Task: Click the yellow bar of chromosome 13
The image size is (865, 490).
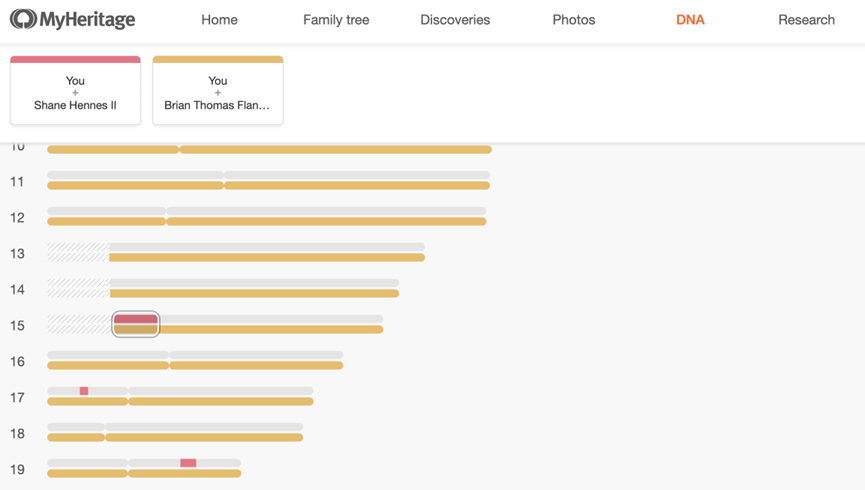Action: point(267,258)
